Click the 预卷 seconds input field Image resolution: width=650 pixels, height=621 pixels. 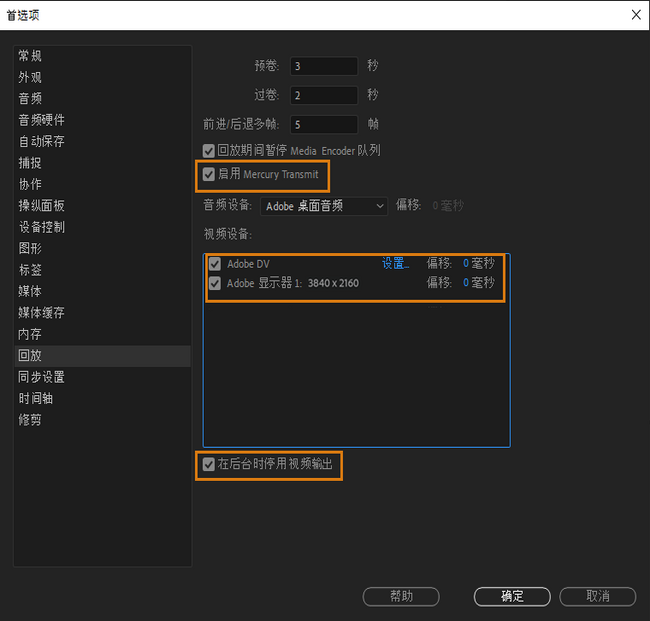[x=324, y=66]
